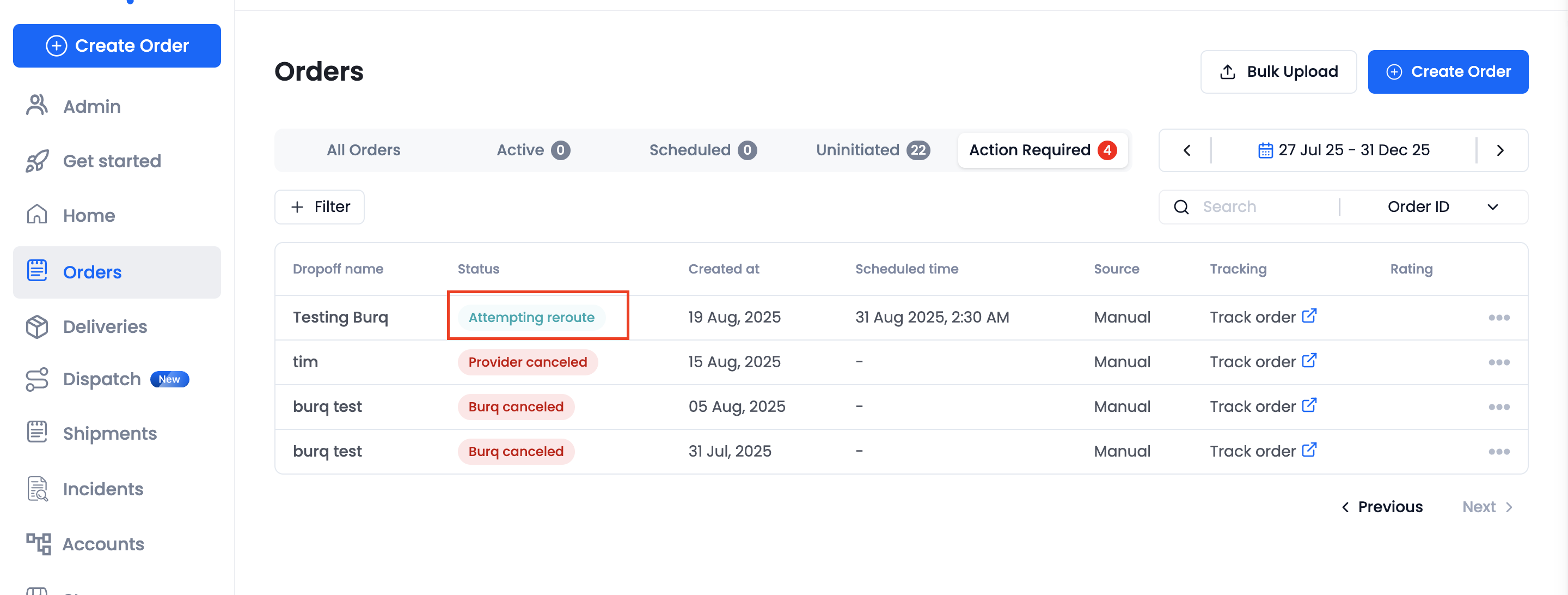This screenshot has height=595, width=1568.
Task: Click the calendar icon in date range
Action: (x=1265, y=150)
